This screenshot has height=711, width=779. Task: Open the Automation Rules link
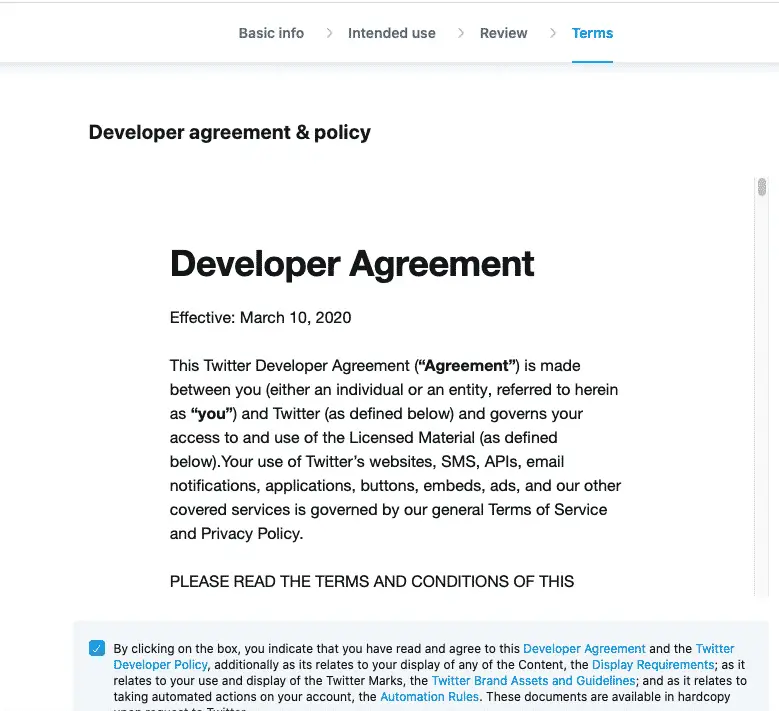pyautogui.click(x=429, y=696)
